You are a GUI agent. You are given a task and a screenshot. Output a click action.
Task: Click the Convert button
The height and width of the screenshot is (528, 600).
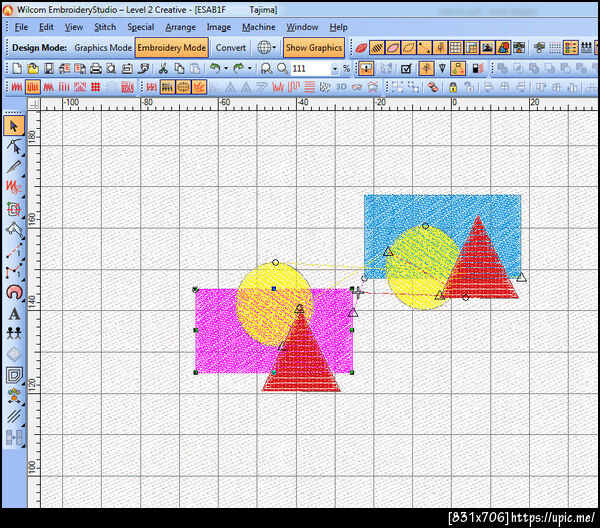pyautogui.click(x=230, y=48)
